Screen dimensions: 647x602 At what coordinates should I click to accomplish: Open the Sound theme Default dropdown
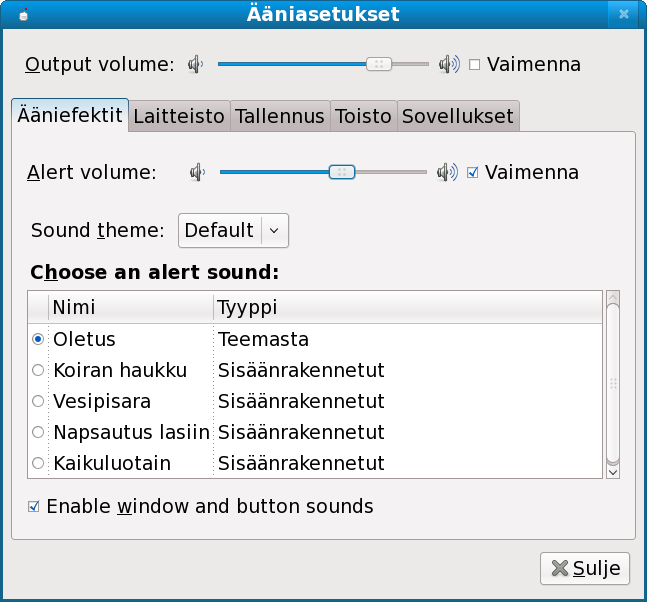(x=233, y=230)
